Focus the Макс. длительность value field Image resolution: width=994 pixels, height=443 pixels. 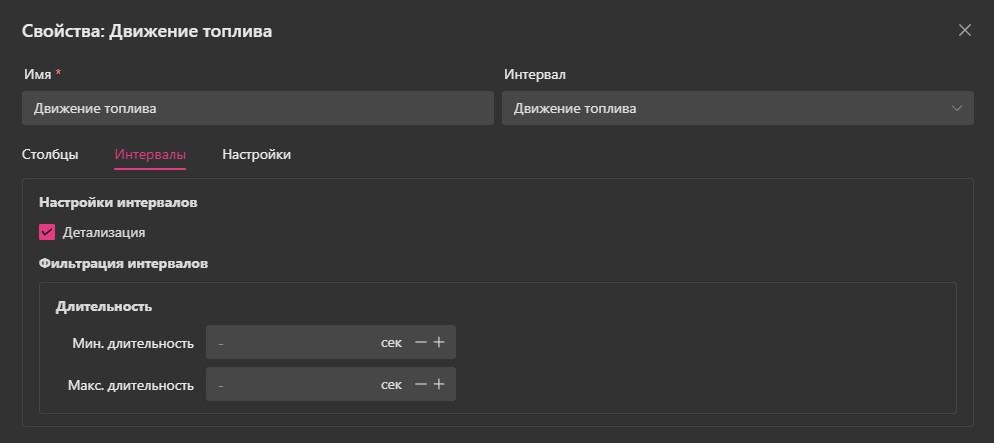(290, 384)
